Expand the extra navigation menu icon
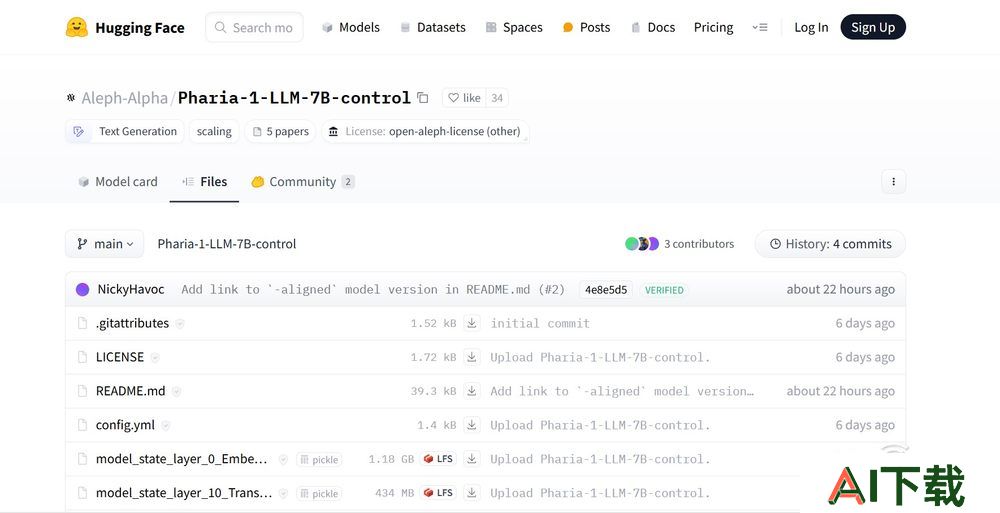Viewport: 1000px width, 513px height. tap(760, 28)
